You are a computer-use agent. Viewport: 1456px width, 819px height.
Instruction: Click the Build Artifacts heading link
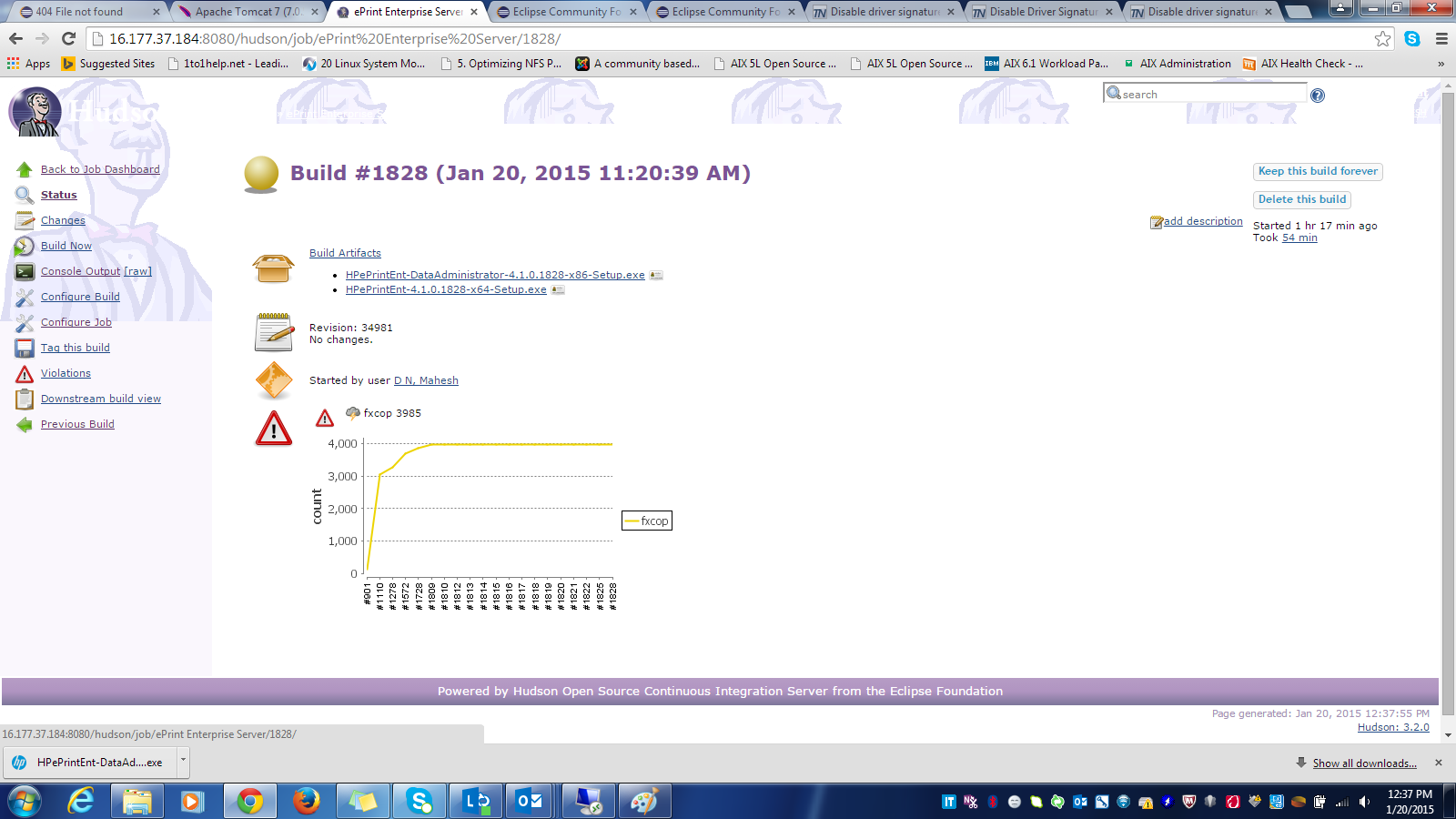pyautogui.click(x=345, y=253)
